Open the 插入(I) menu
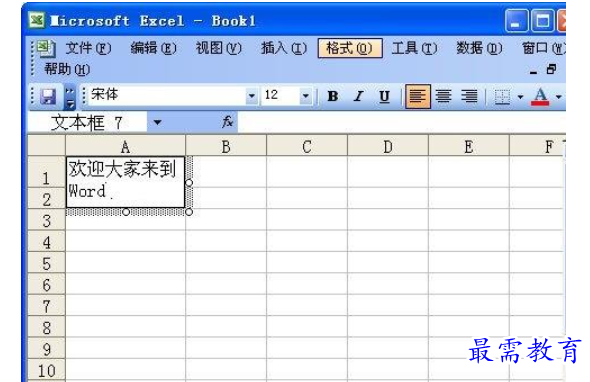The image size is (590, 382). tap(284, 48)
